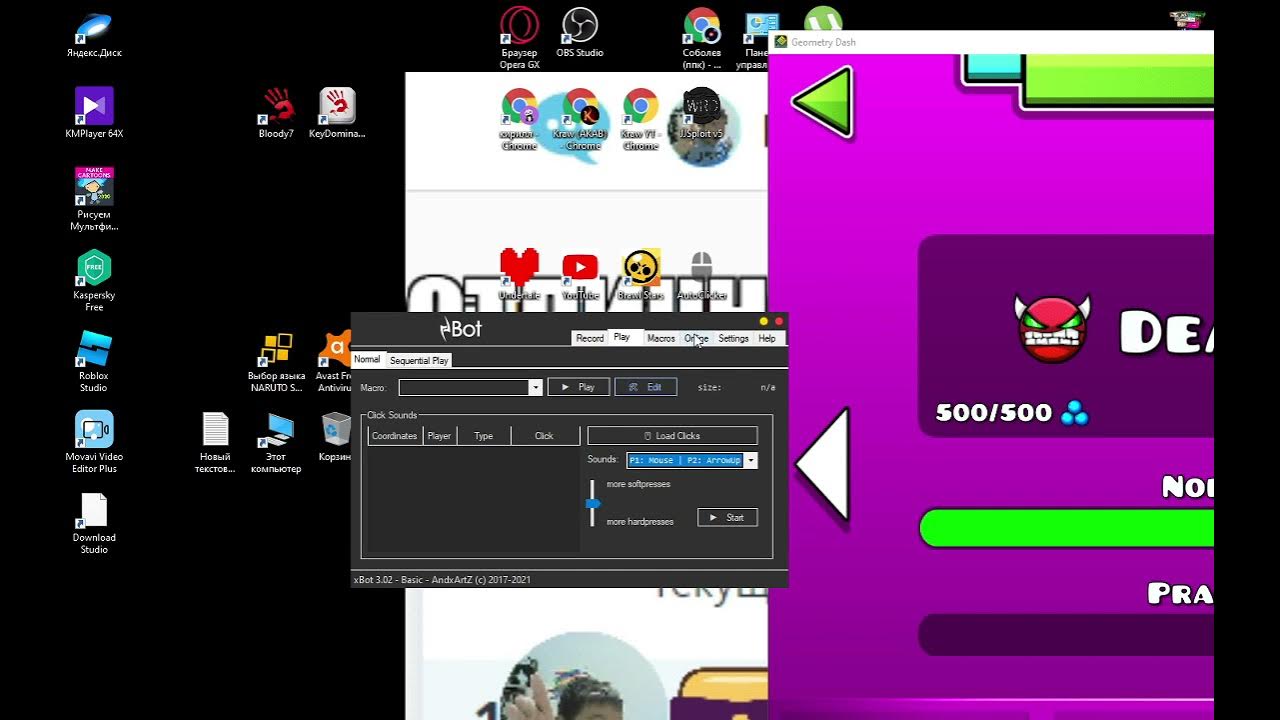This screenshot has width=1280, height=720.
Task: Click the 500/500 orbs text
Action: [x=993, y=412]
